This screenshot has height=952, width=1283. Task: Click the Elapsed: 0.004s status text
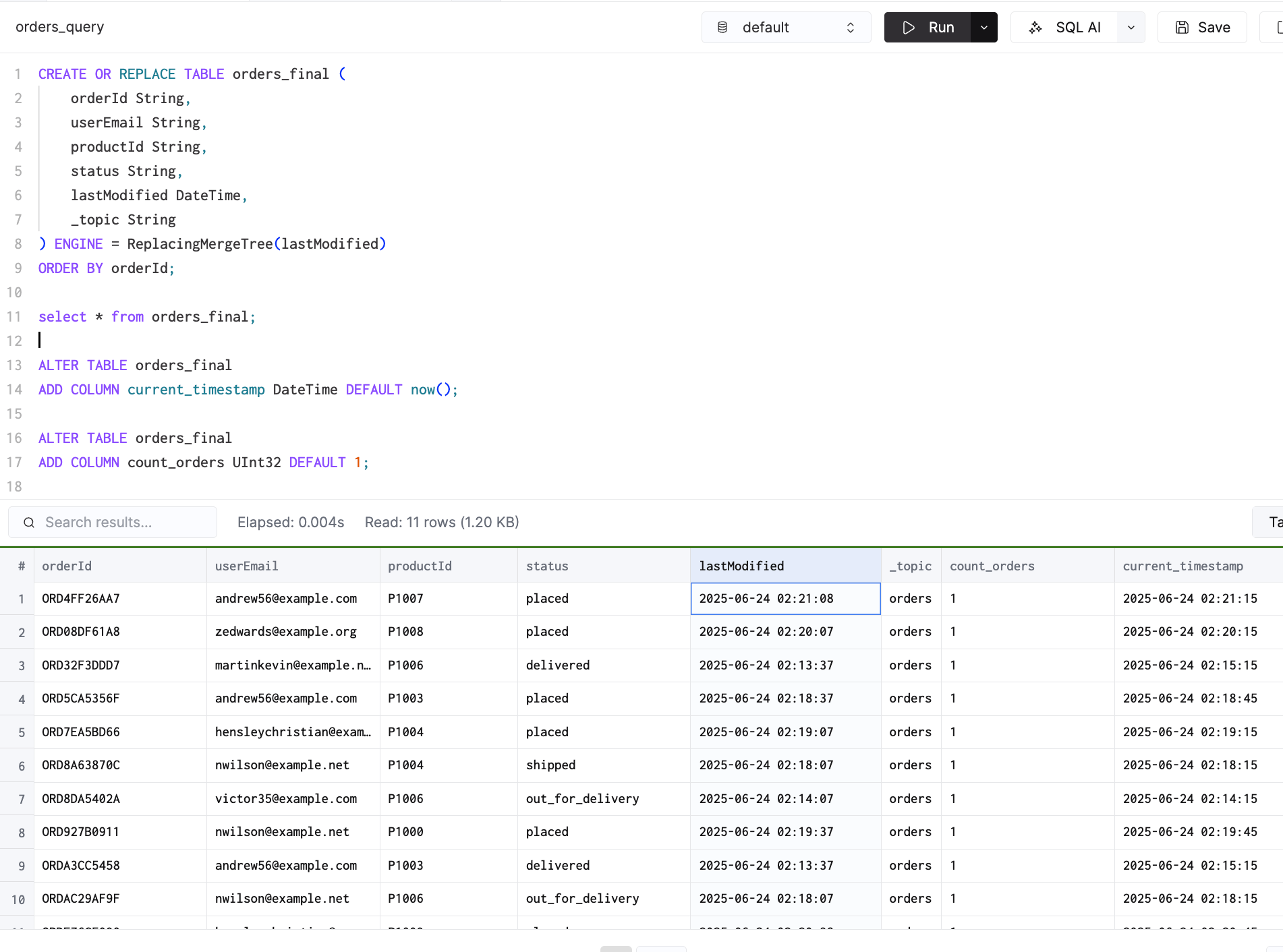click(x=291, y=523)
